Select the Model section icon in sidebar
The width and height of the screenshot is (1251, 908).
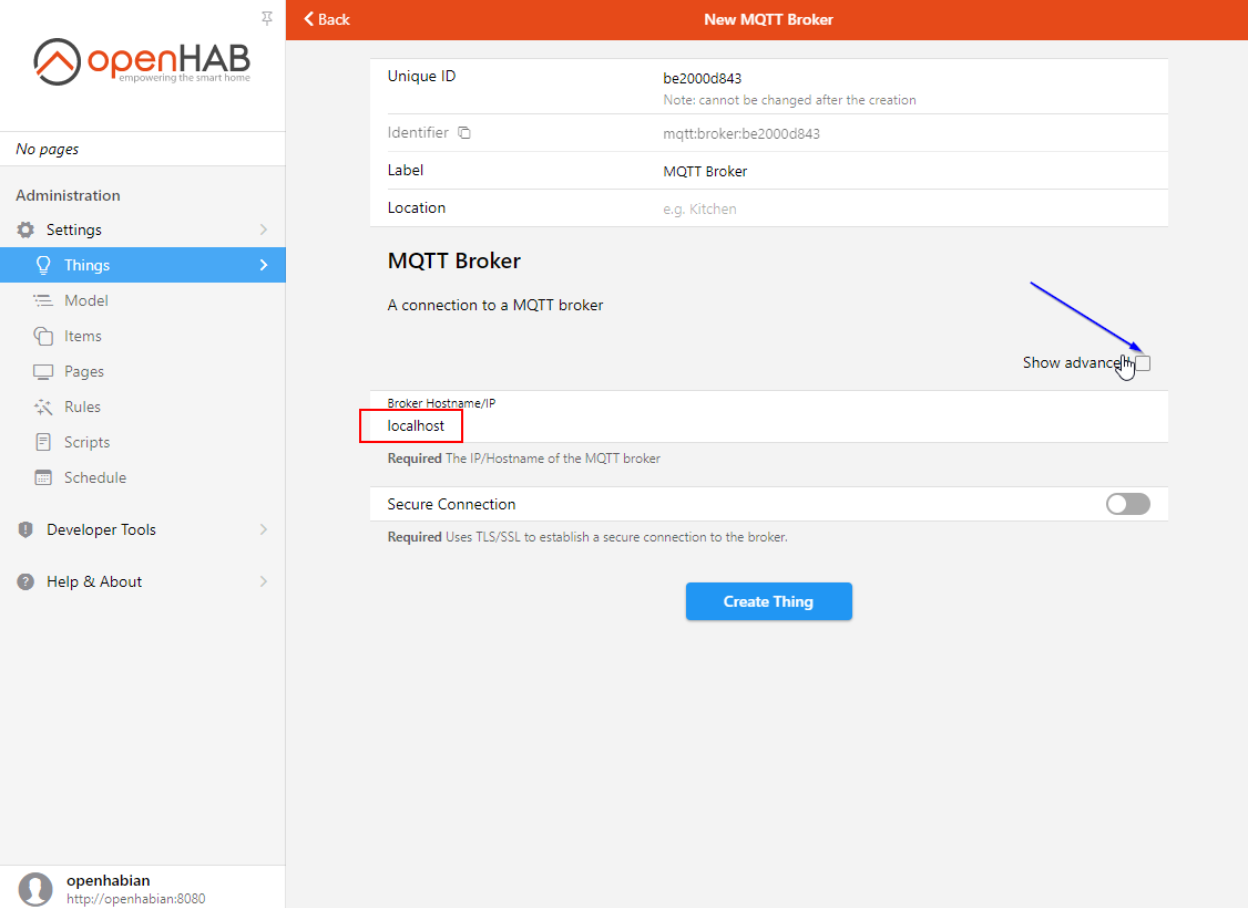pyautogui.click(x=41, y=300)
